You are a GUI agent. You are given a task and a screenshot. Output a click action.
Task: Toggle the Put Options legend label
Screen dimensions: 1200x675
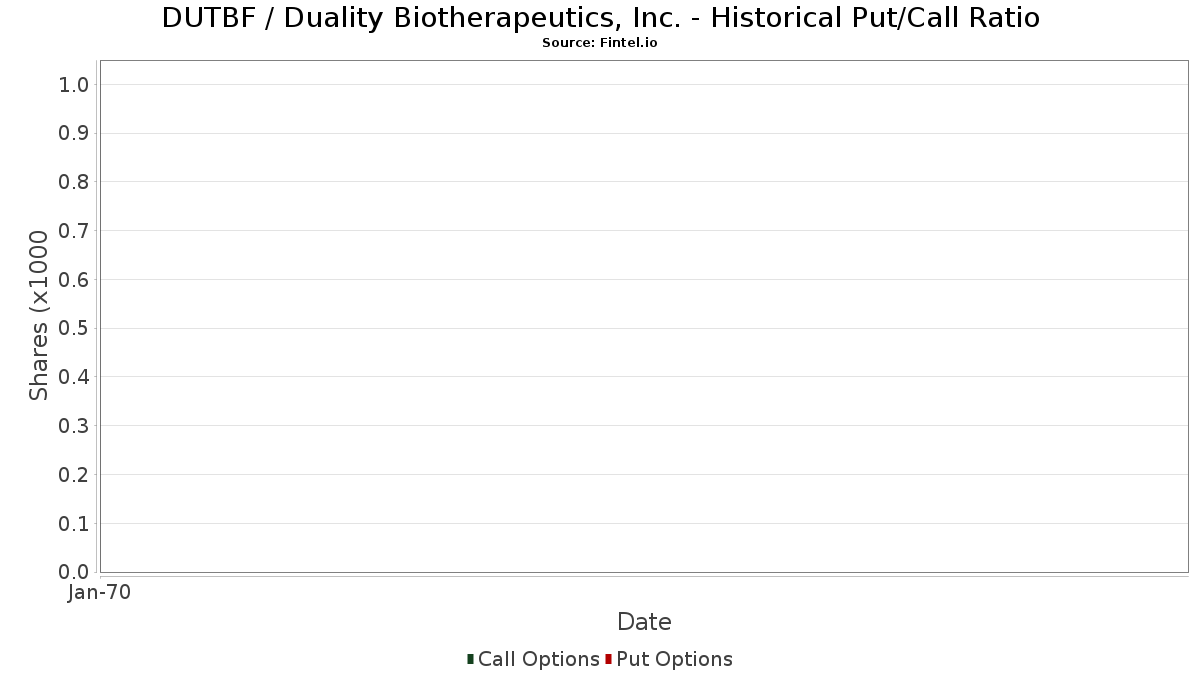674,659
